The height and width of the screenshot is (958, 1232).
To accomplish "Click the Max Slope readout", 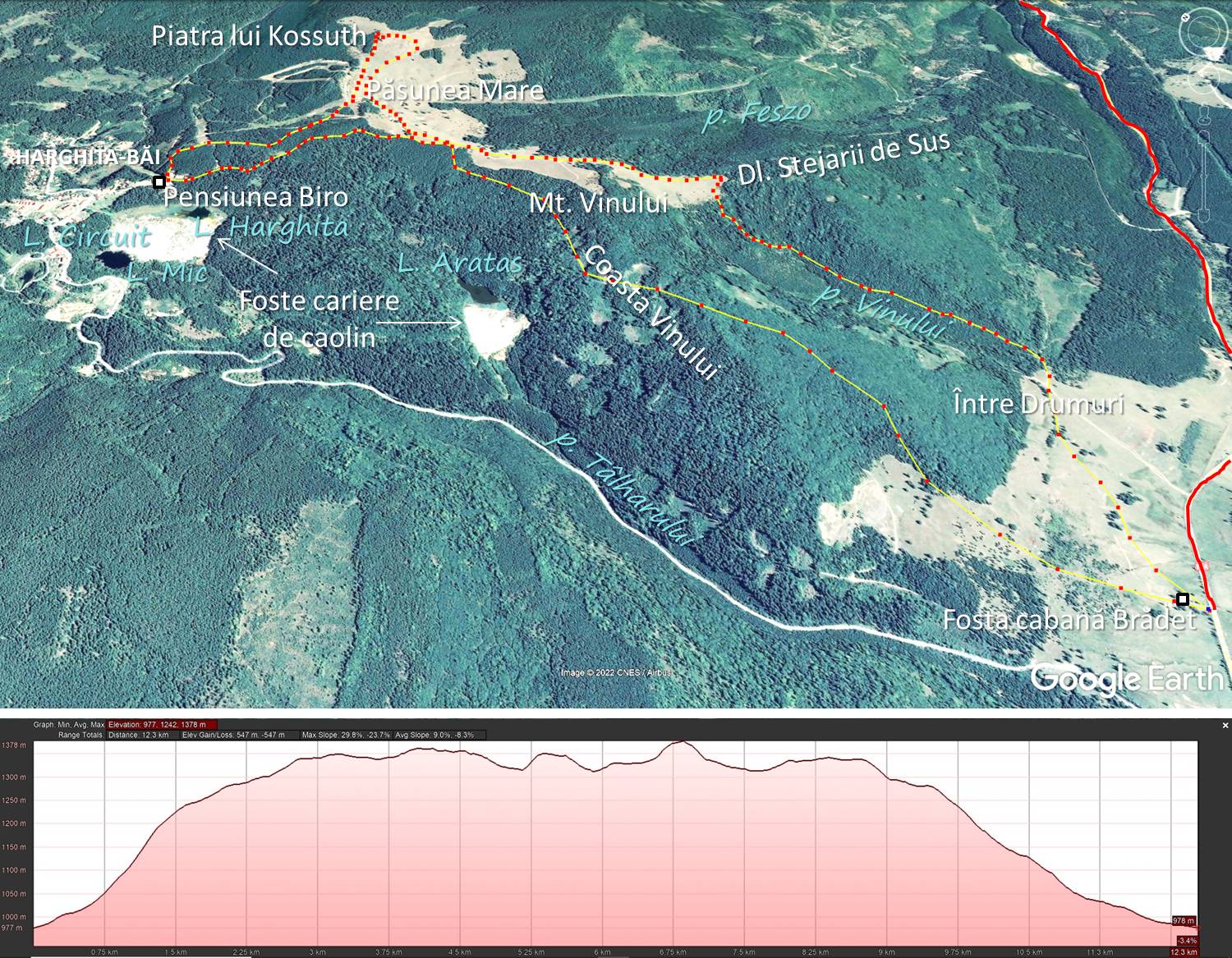I will [345, 735].
